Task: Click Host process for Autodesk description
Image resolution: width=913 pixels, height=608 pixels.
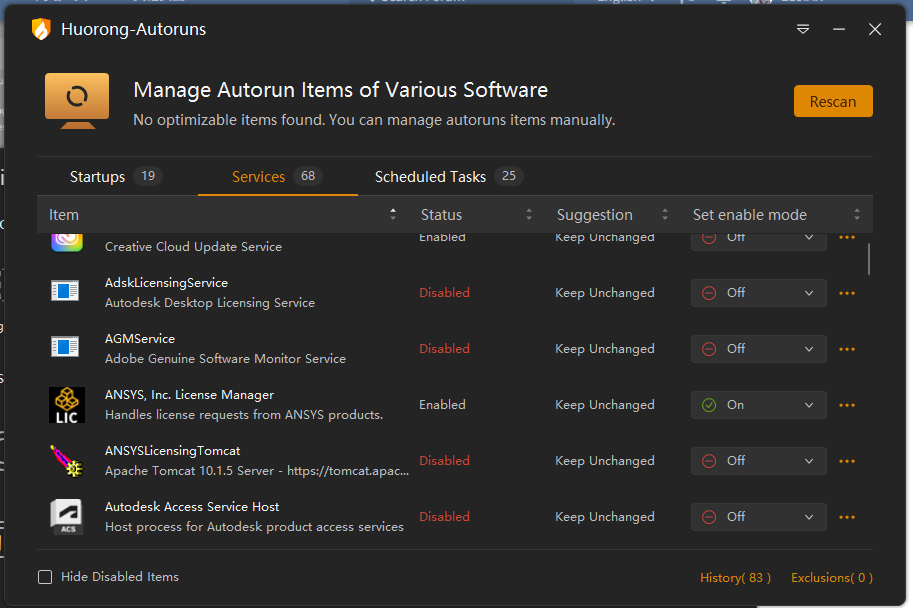Action: [x=254, y=526]
